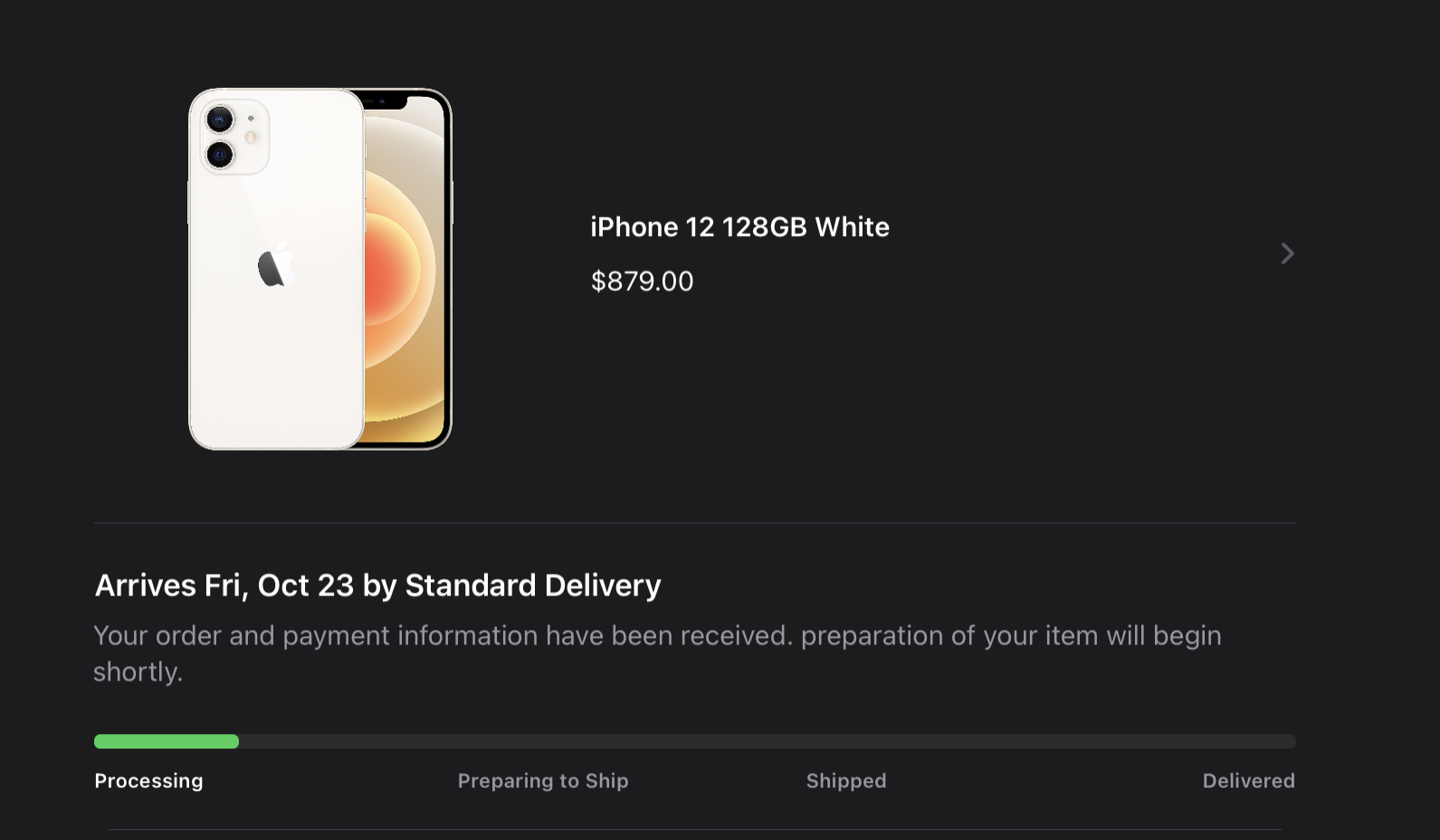The height and width of the screenshot is (840, 1440).
Task: Select the Delivered stage label
Action: click(1248, 780)
